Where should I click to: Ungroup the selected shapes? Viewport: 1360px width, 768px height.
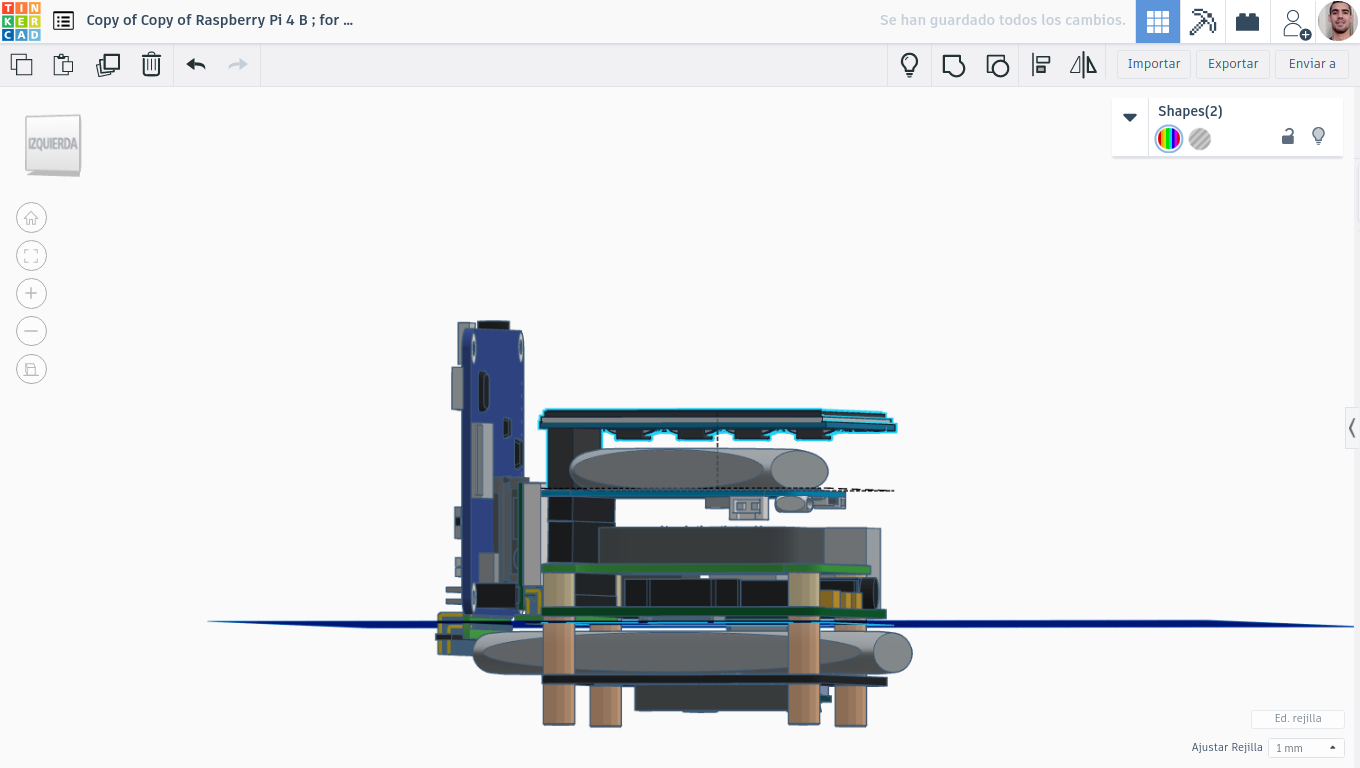tap(997, 65)
